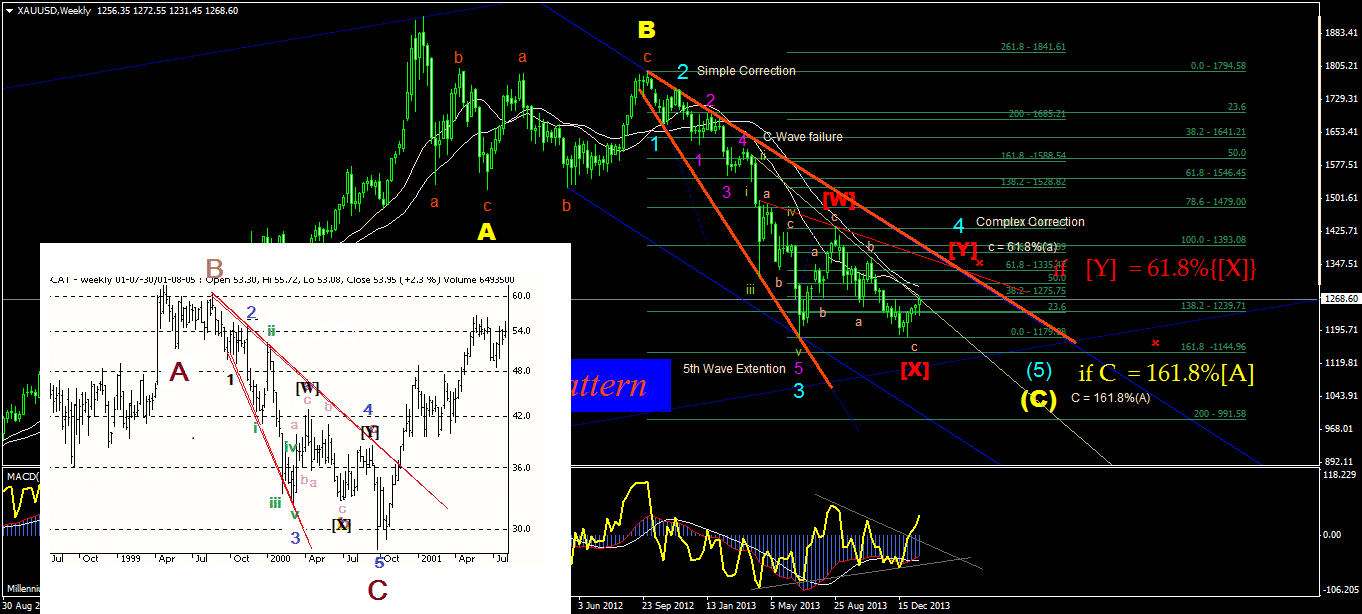Click the '5 May 2013' date label
Screen dimensions: 1362x614
pyautogui.click(x=797, y=605)
